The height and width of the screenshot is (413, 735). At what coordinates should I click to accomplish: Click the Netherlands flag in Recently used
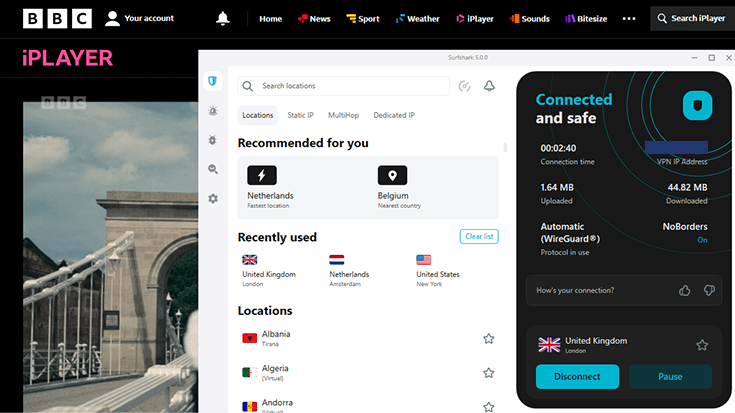coord(337,259)
